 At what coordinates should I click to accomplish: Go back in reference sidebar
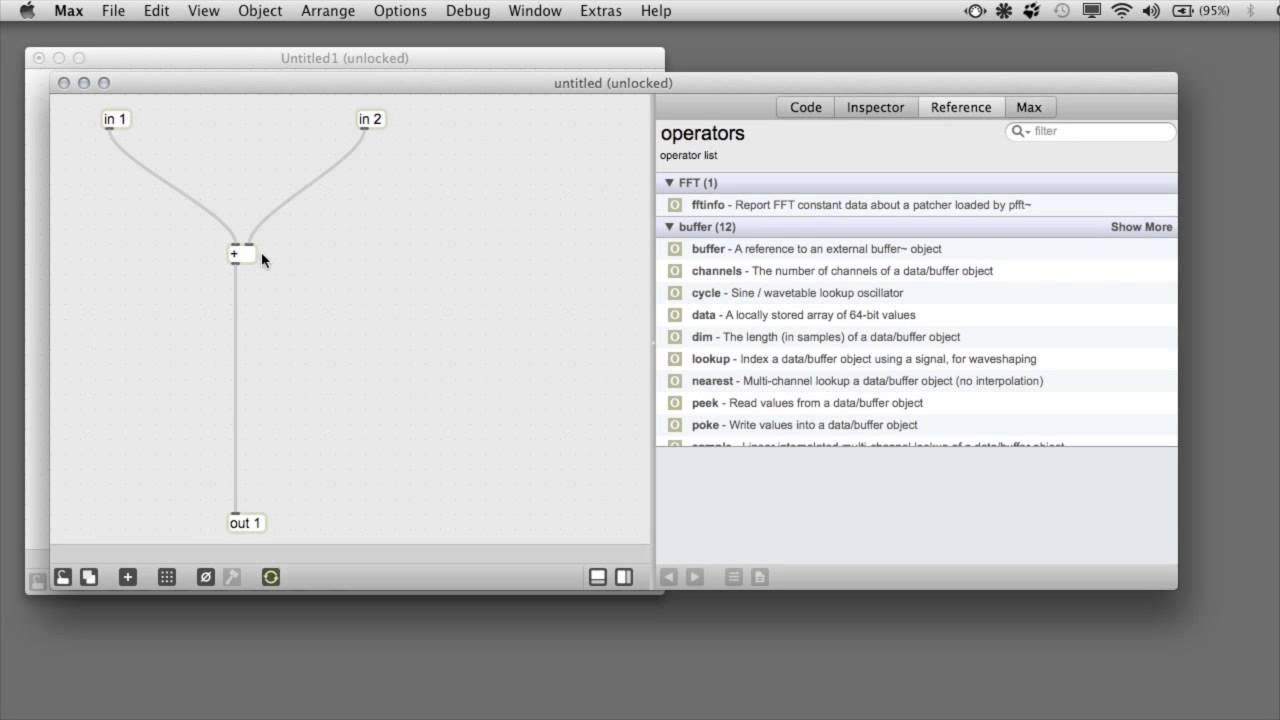coord(669,577)
